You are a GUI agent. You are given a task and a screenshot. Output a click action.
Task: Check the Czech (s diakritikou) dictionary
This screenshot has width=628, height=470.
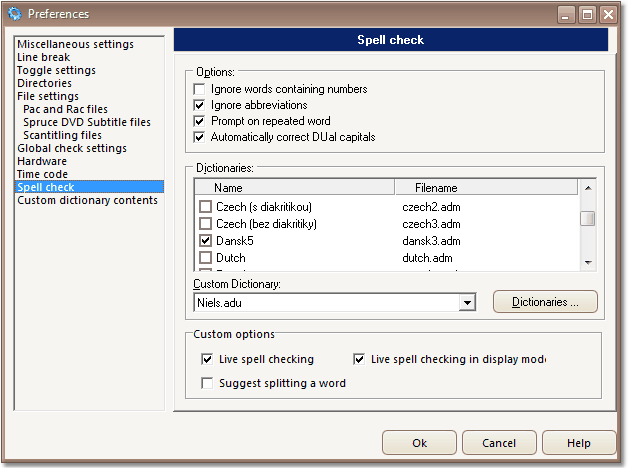[205, 207]
